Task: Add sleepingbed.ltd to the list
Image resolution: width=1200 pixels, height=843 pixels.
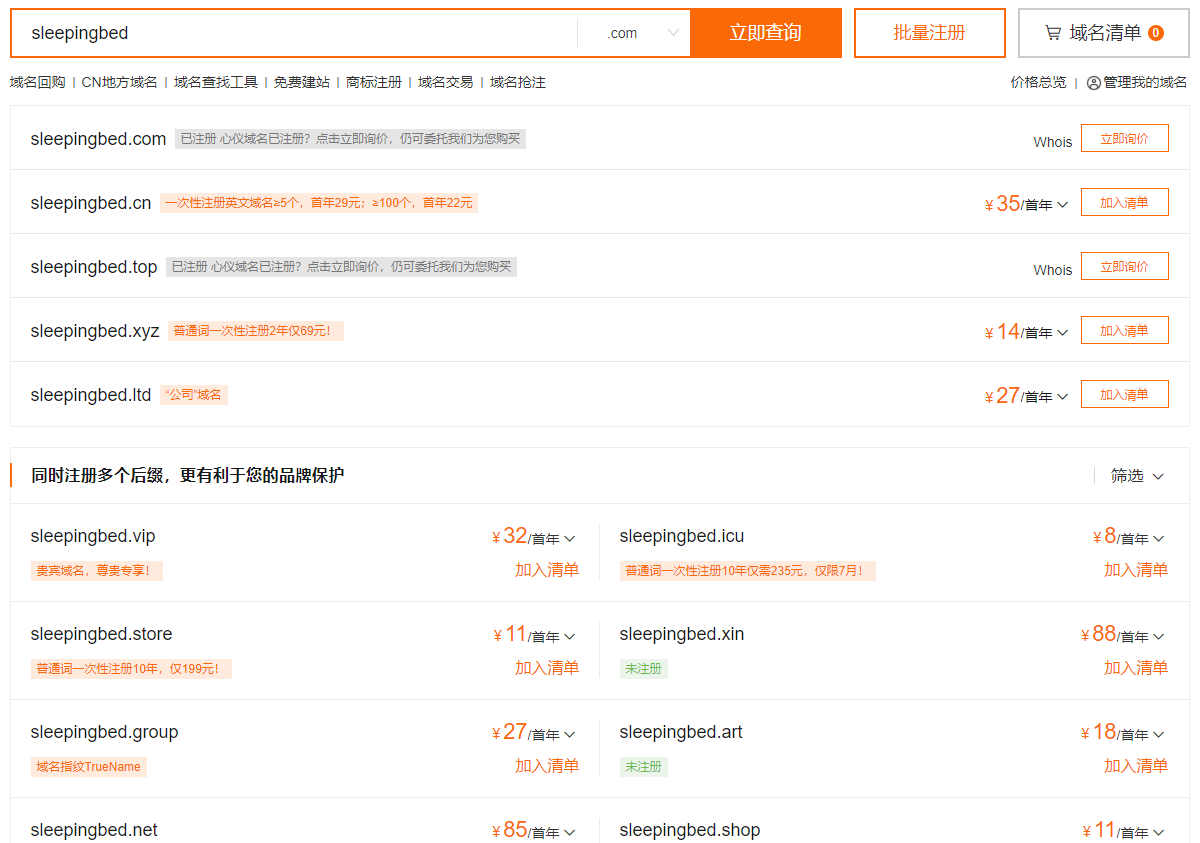Action: tap(1124, 395)
